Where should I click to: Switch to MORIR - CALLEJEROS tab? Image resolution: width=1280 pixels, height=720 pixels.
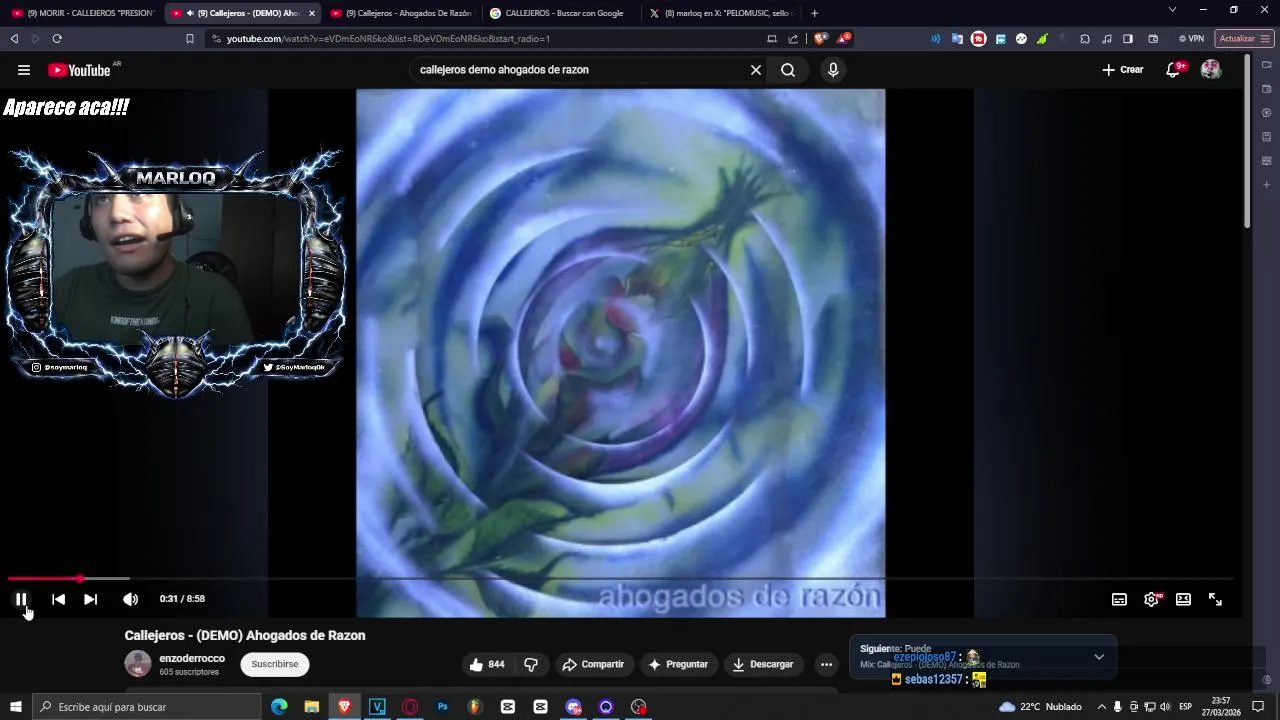coord(83,13)
